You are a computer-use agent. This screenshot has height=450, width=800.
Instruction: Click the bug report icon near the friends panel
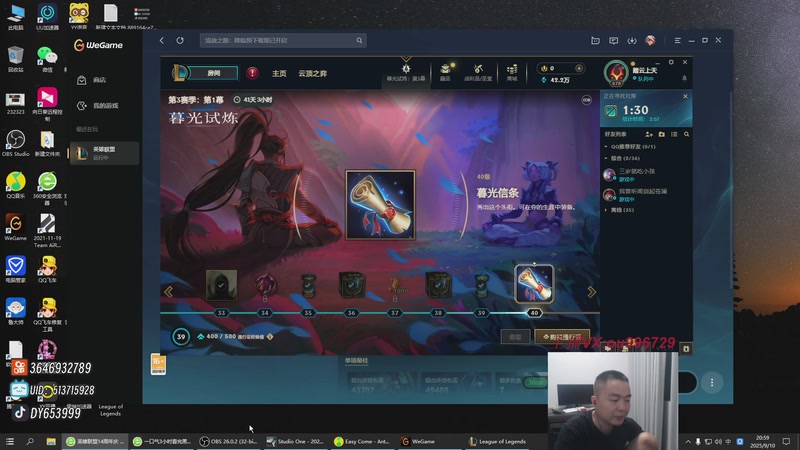pos(686,348)
